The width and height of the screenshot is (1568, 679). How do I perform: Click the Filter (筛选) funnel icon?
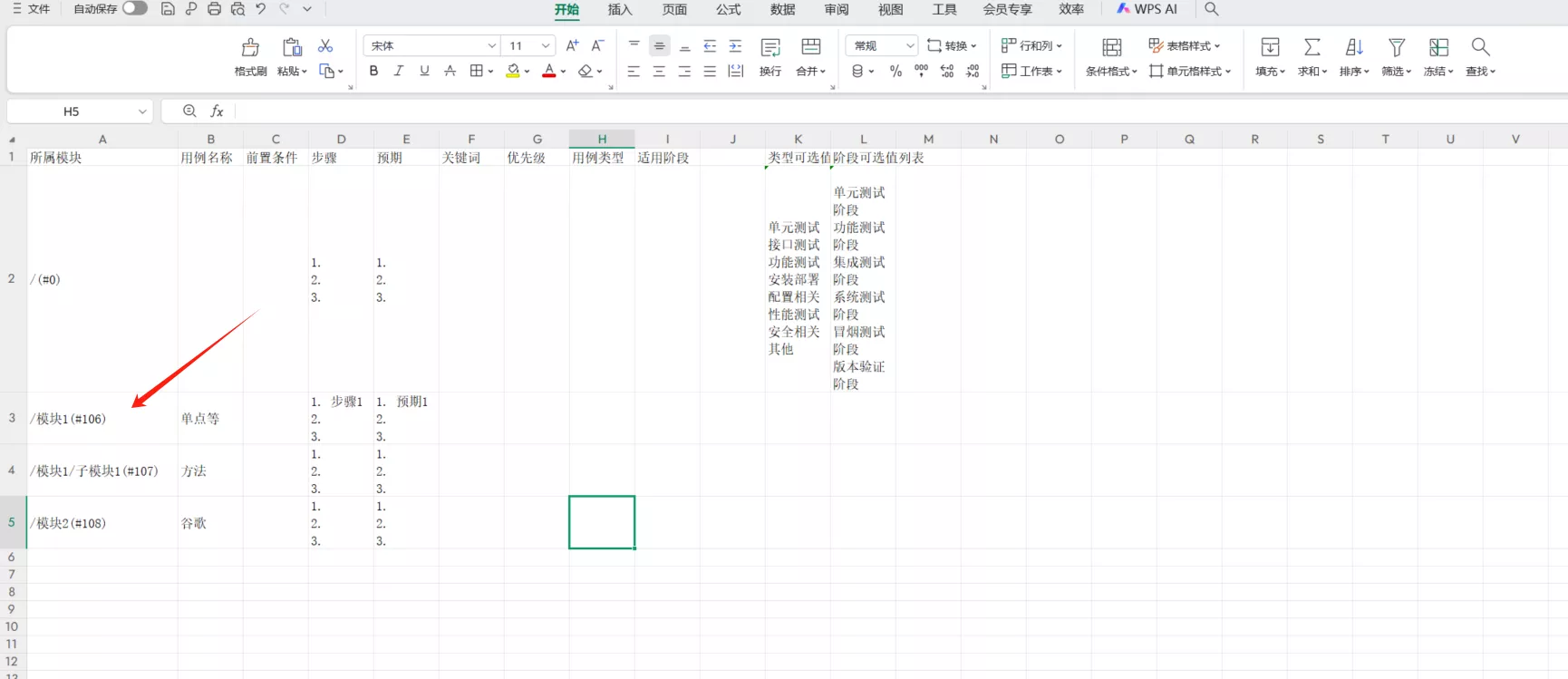(x=1397, y=47)
